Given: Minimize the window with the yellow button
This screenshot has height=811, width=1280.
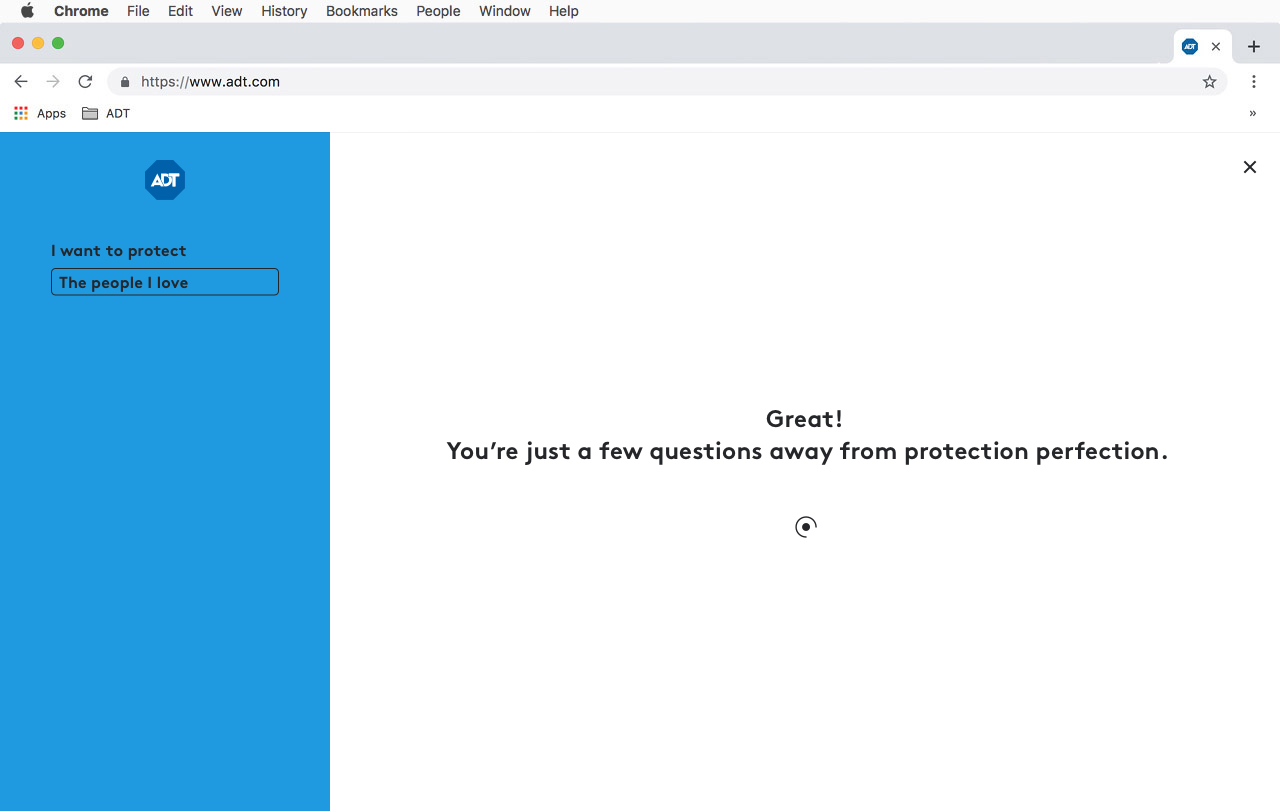Looking at the screenshot, I should 38,43.
